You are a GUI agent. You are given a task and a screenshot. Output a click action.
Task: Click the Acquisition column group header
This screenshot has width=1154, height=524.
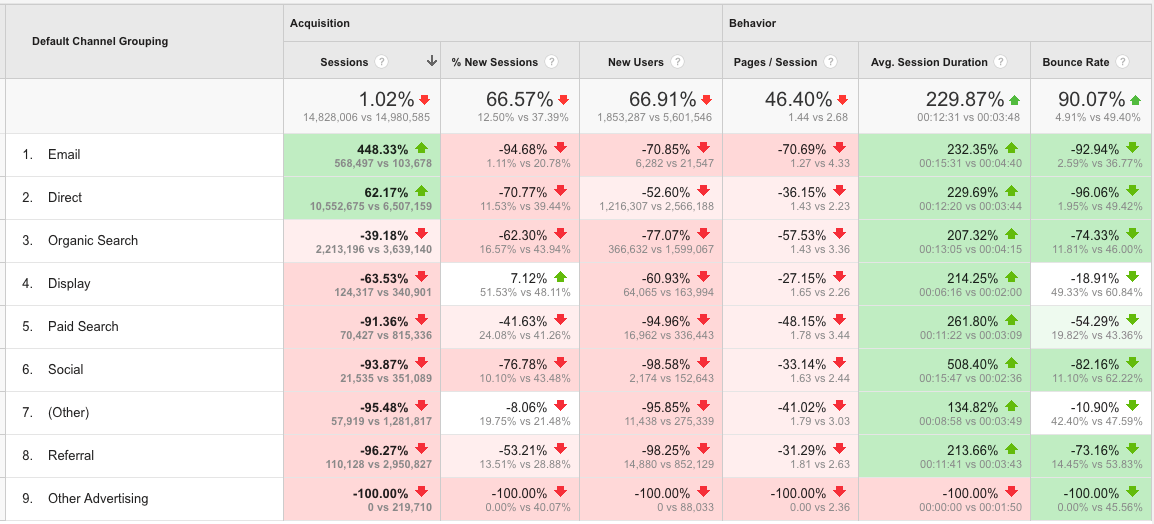point(320,23)
